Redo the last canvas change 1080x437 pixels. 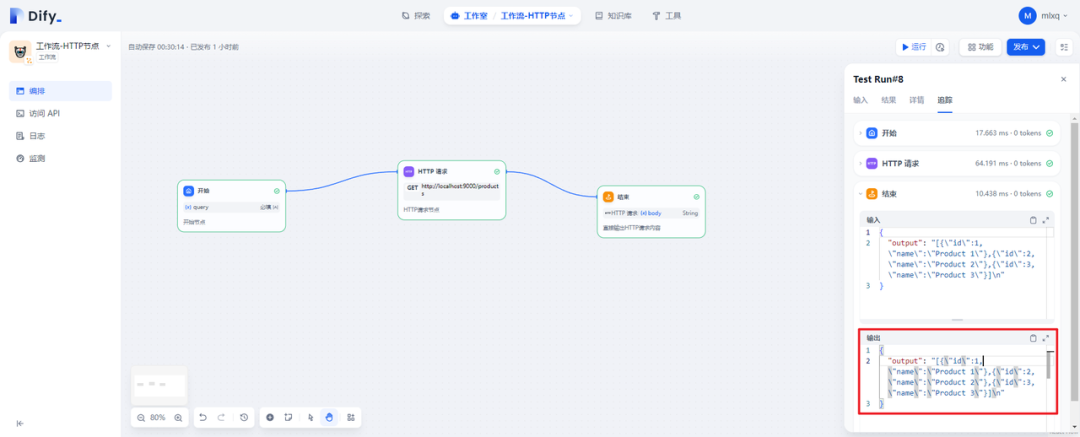(221, 417)
